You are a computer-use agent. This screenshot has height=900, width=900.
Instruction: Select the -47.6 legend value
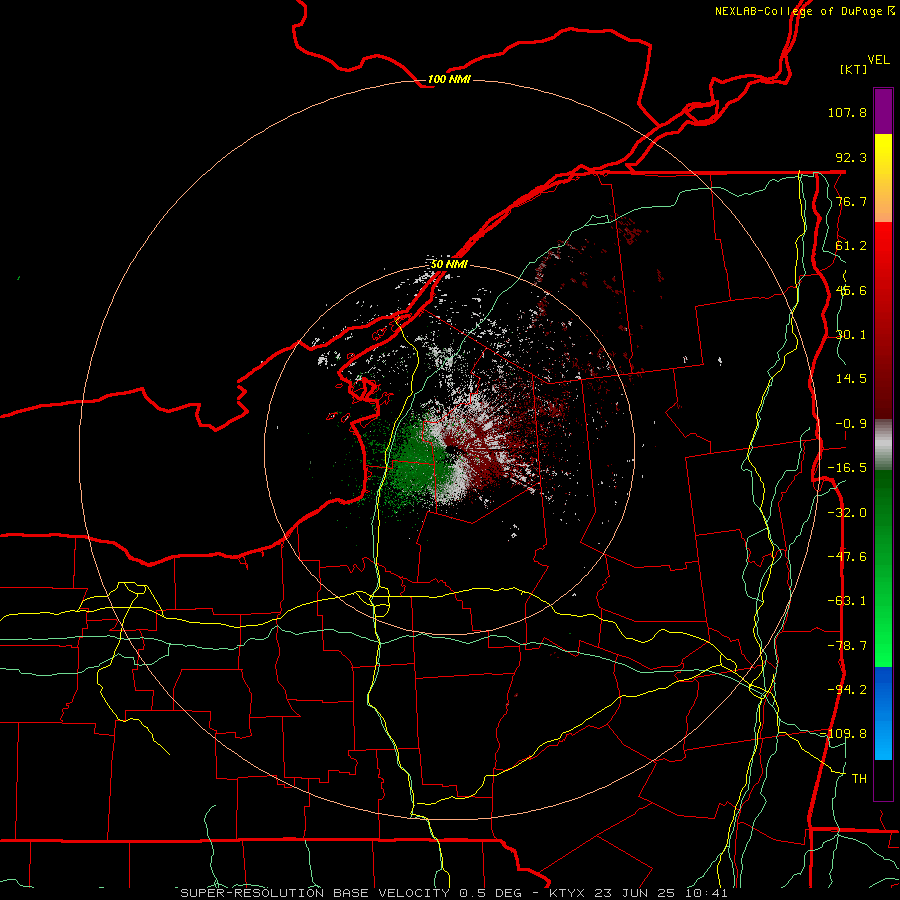pos(847,557)
